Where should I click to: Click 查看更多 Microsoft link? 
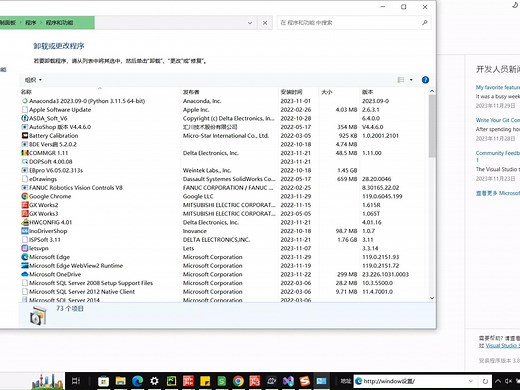[x=498, y=193]
